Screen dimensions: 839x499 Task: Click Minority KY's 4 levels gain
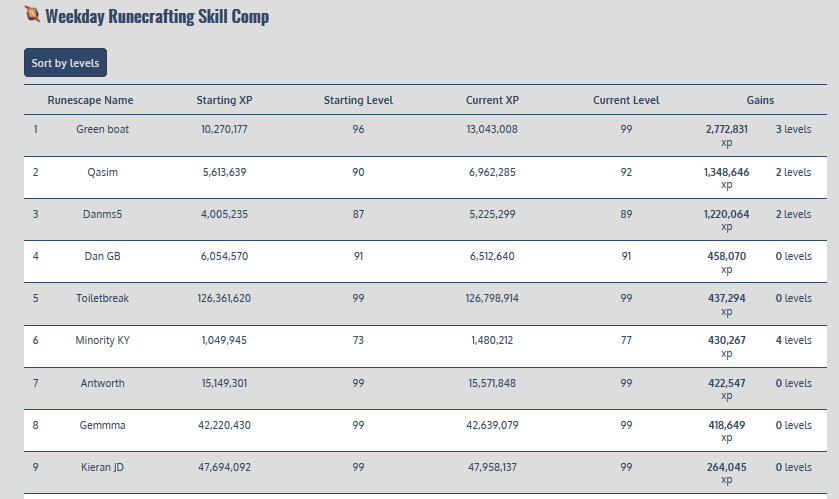(x=793, y=340)
